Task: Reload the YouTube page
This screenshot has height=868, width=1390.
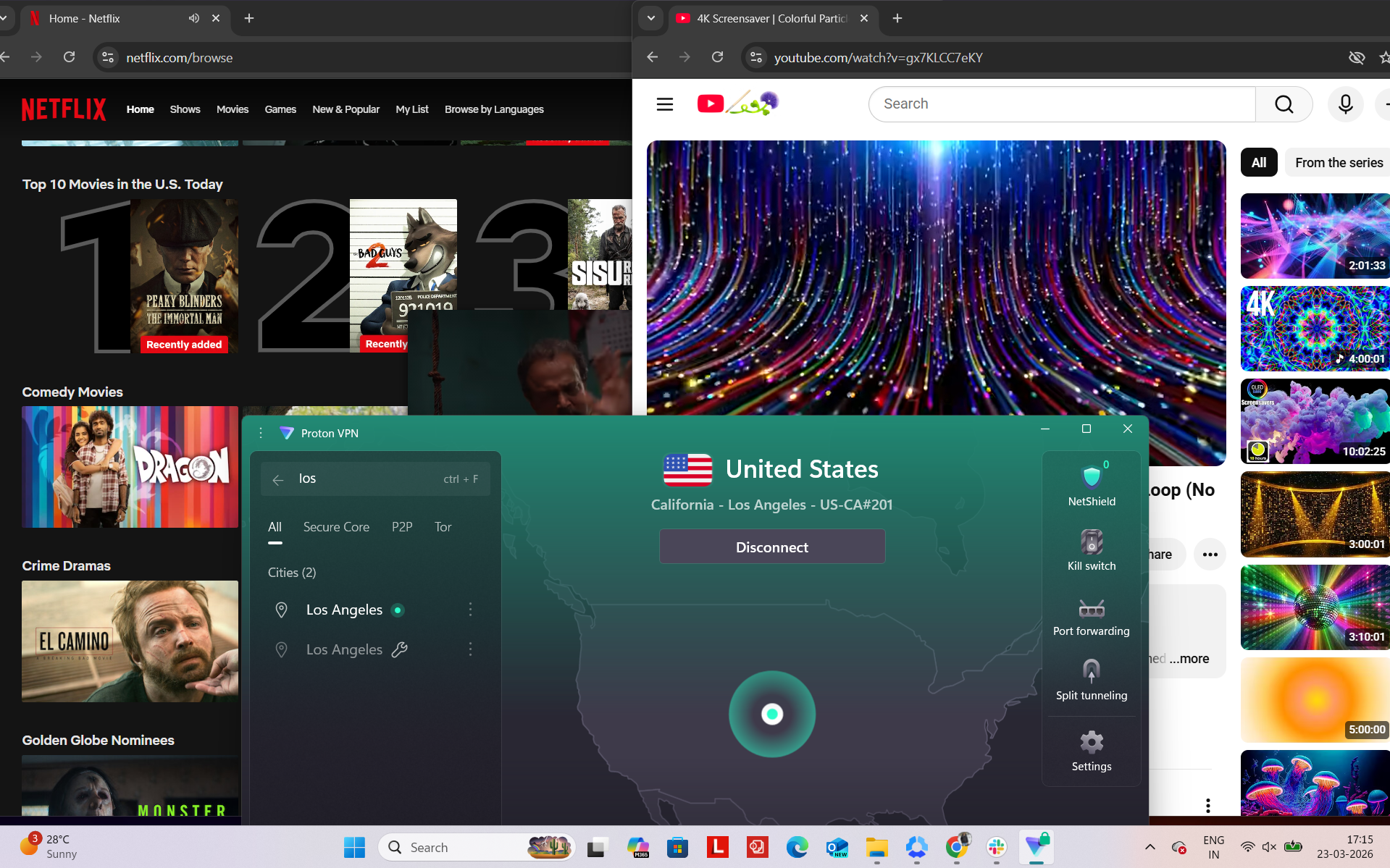Action: [x=717, y=57]
